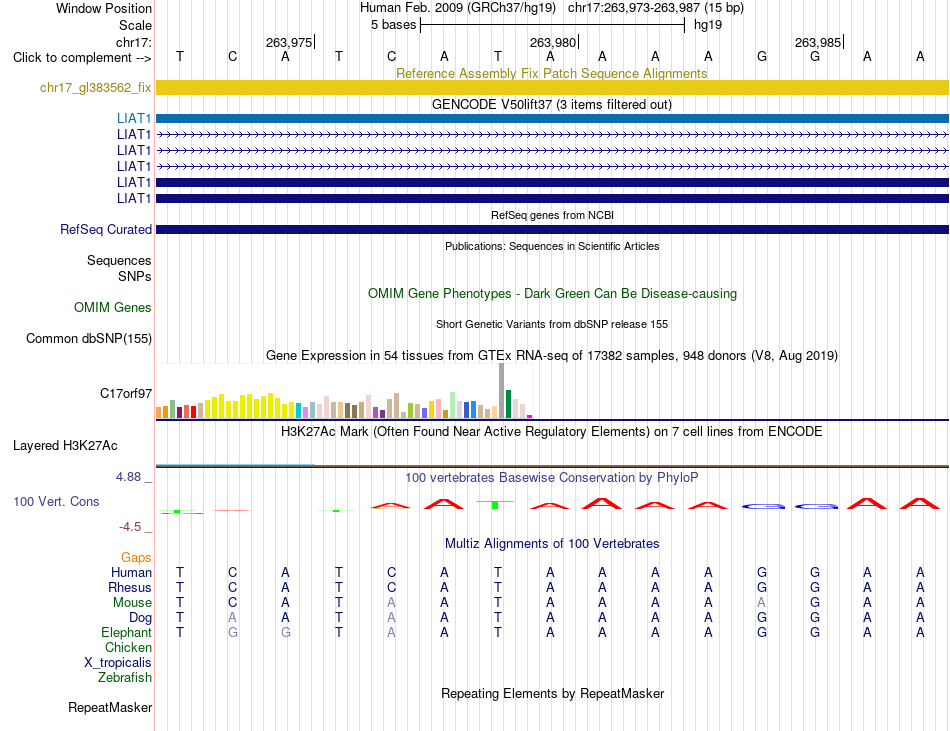Click the Chicken species label

[x=128, y=647]
